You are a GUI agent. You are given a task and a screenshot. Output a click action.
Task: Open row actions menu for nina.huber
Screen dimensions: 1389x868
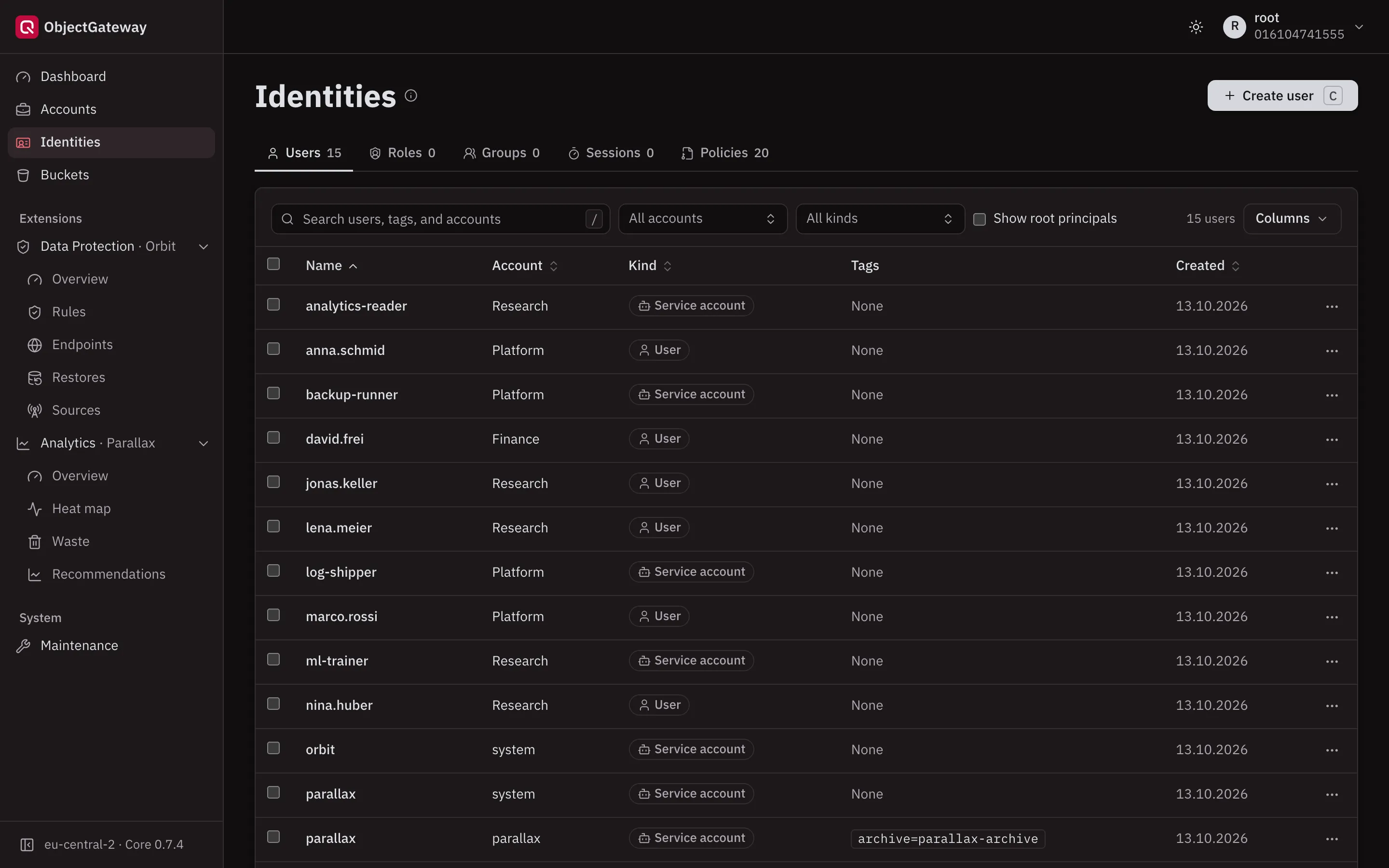(x=1332, y=705)
